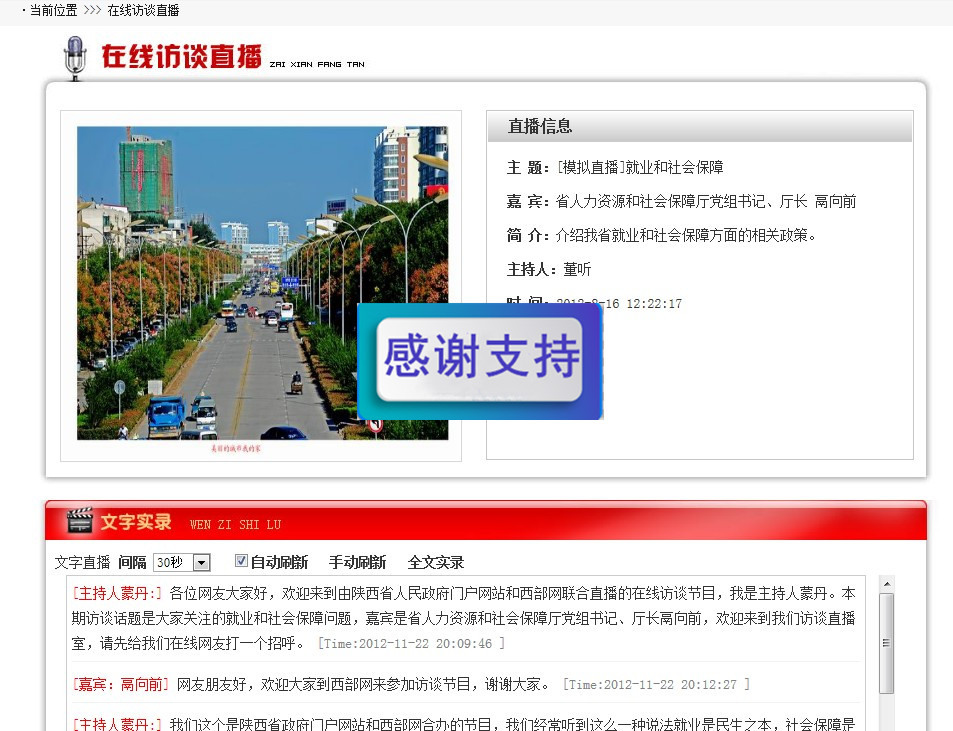This screenshot has height=731, width=953.
Task: Click the 主持人: 董听 line
Action: (x=549, y=269)
